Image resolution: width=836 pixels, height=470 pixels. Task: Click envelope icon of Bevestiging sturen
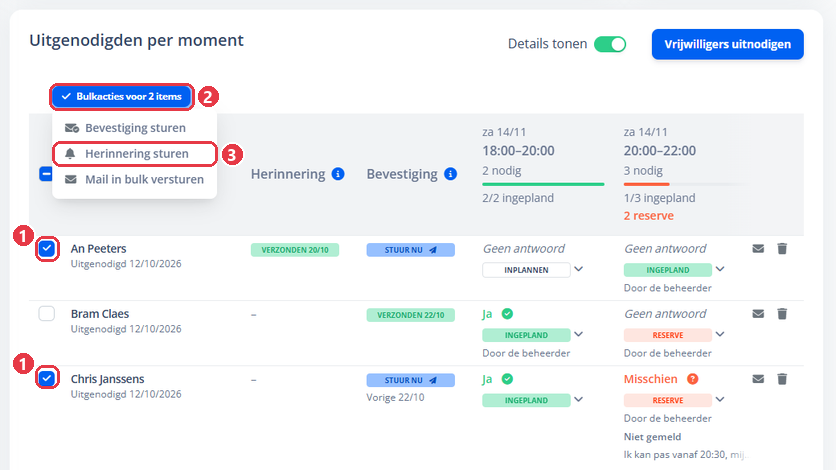71,128
